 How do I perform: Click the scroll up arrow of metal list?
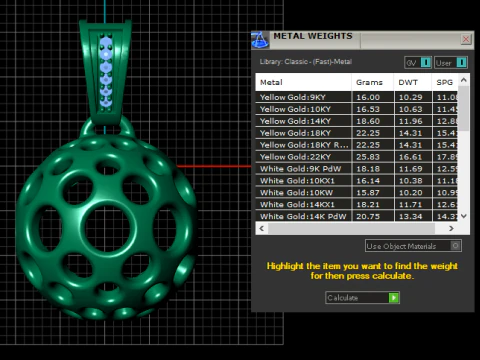tap(464, 80)
